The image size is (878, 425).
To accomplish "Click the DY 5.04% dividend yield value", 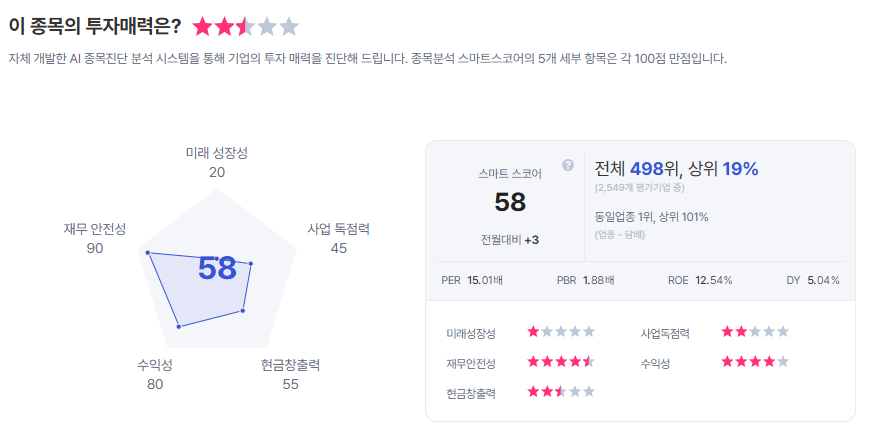I will pyautogui.click(x=823, y=280).
